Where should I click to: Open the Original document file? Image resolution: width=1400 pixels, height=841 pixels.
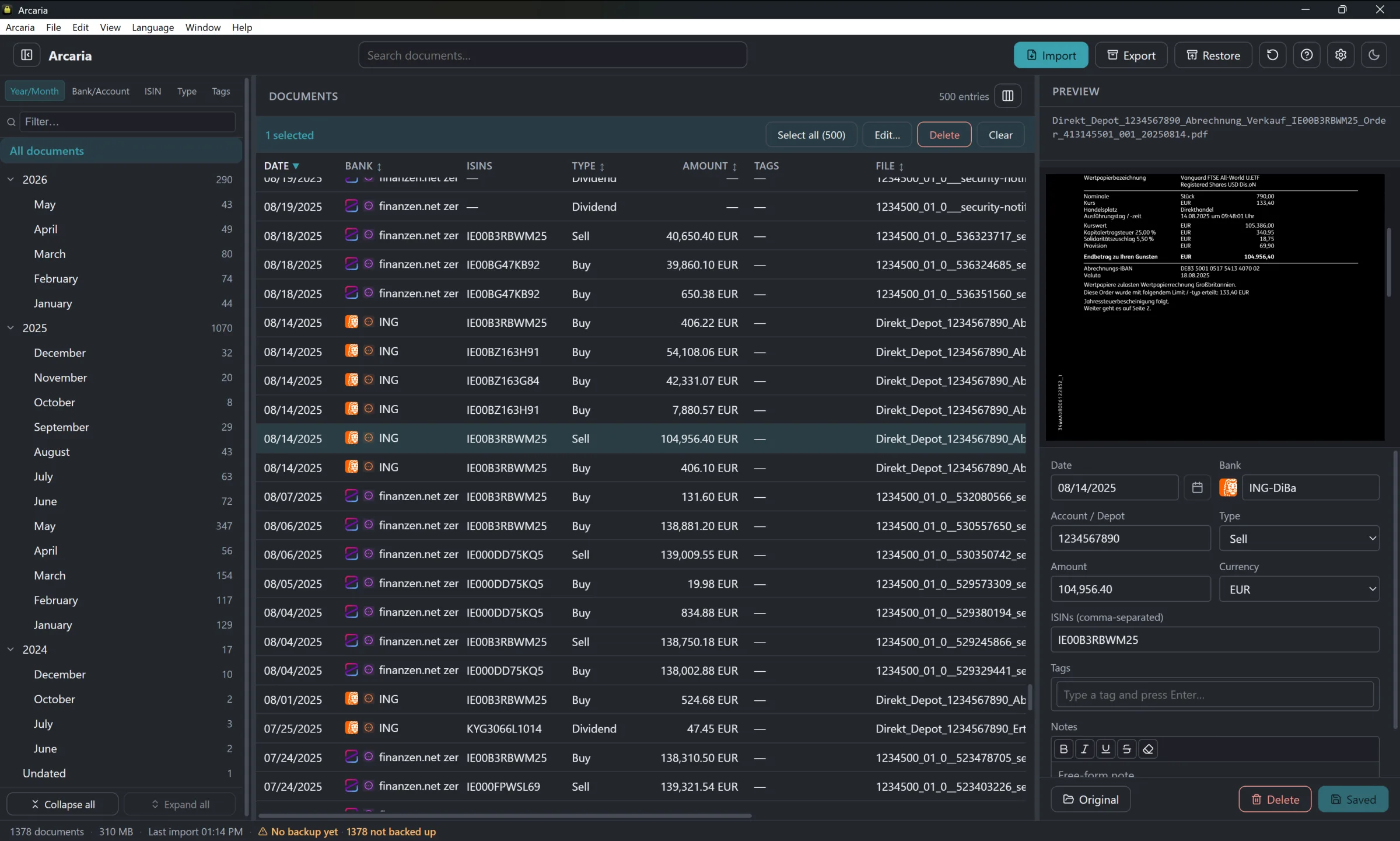[x=1090, y=800]
